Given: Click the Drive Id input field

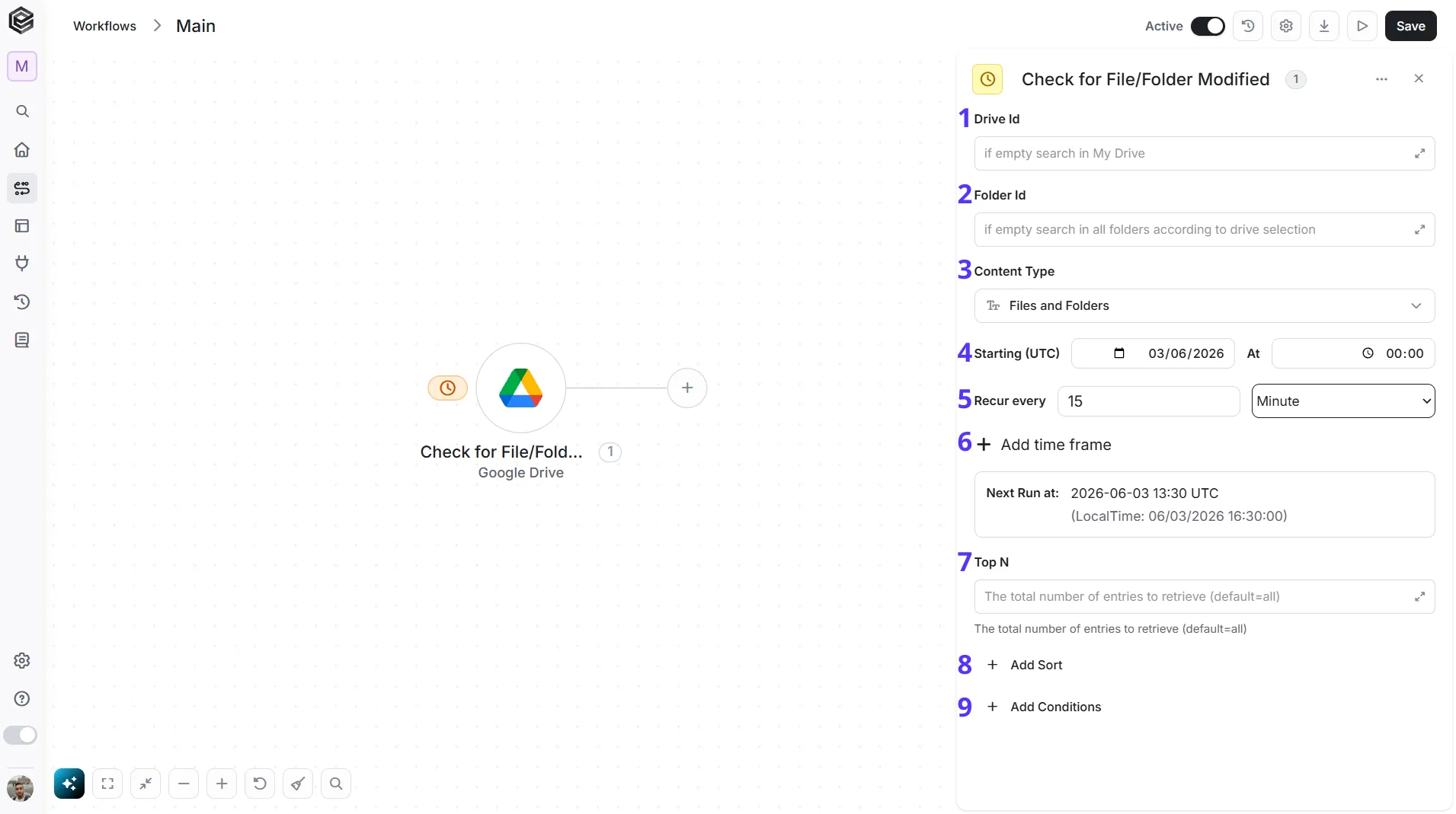Looking at the screenshot, I should point(1205,153).
